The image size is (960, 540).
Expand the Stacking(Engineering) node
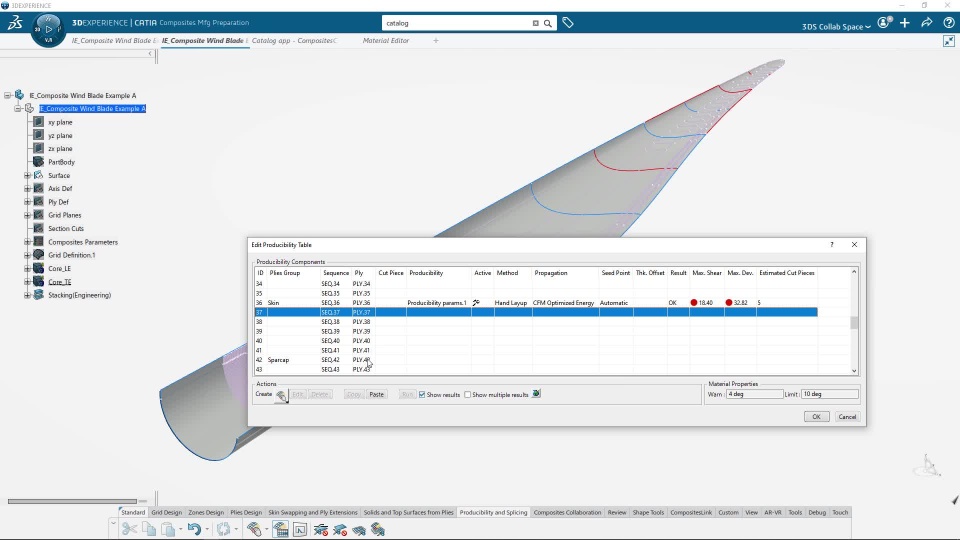(x=28, y=295)
